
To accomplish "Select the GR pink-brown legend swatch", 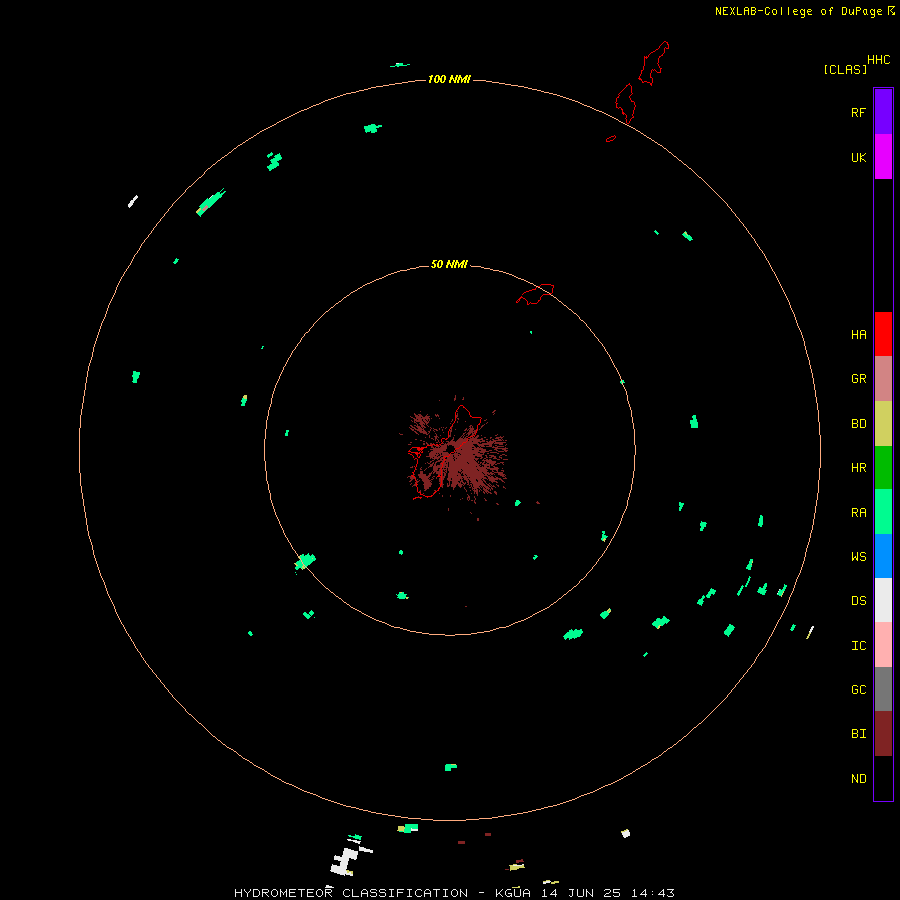I will tap(883, 379).
